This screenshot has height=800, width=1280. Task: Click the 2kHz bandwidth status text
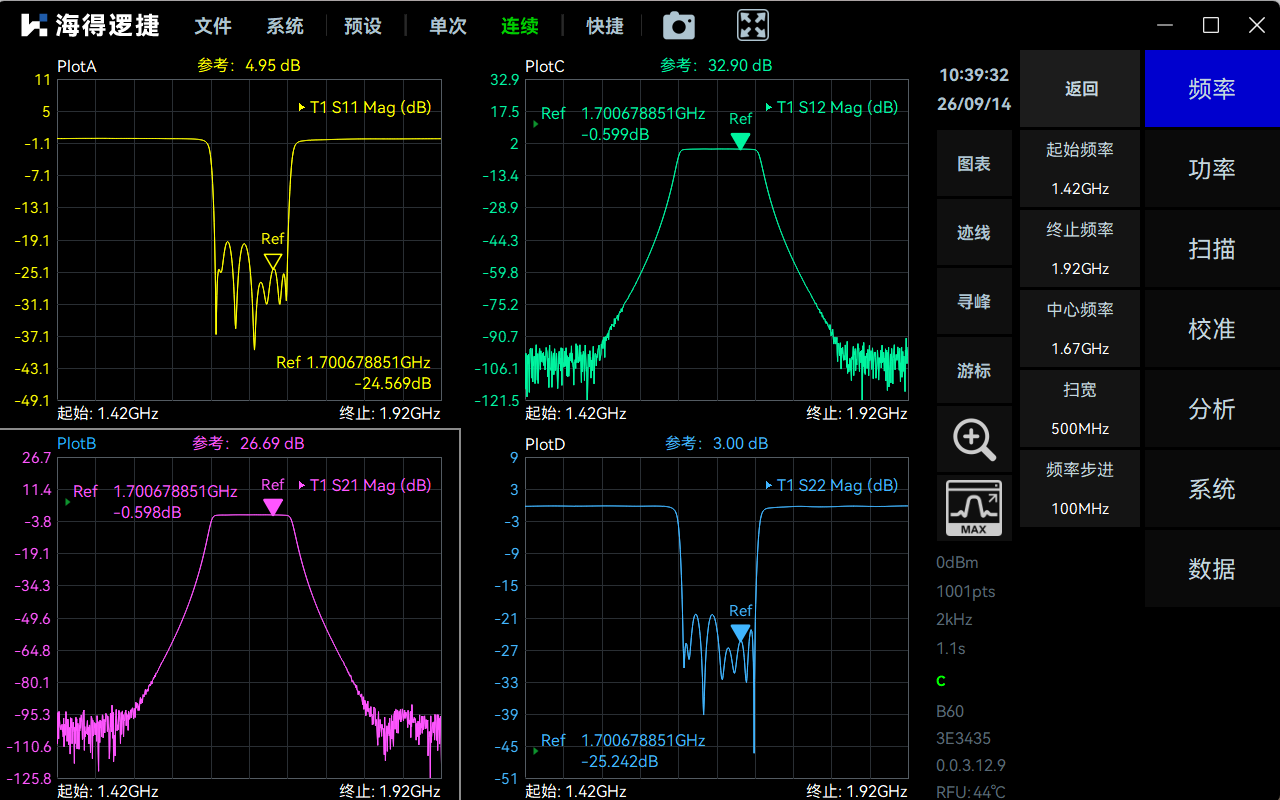[954, 619]
